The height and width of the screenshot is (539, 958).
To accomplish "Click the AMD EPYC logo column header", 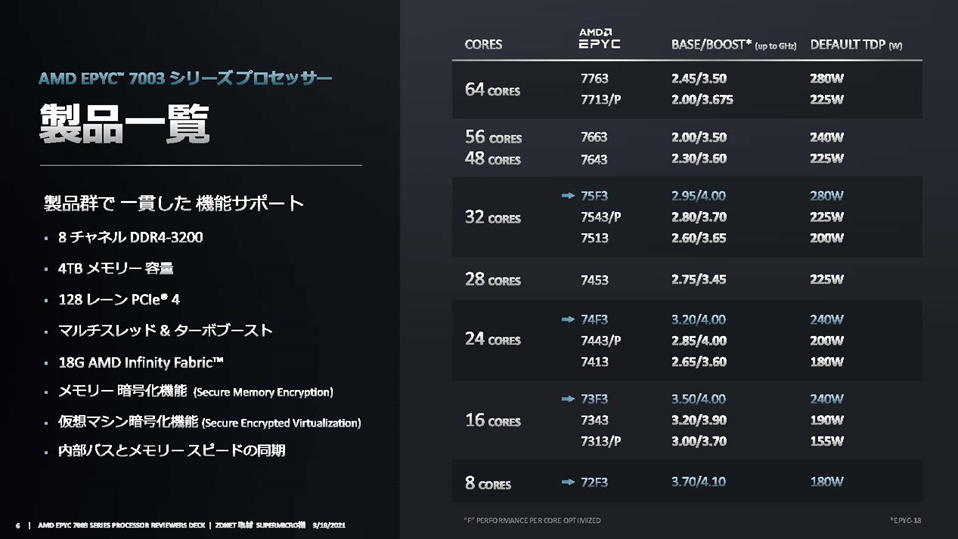I will (x=599, y=39).
